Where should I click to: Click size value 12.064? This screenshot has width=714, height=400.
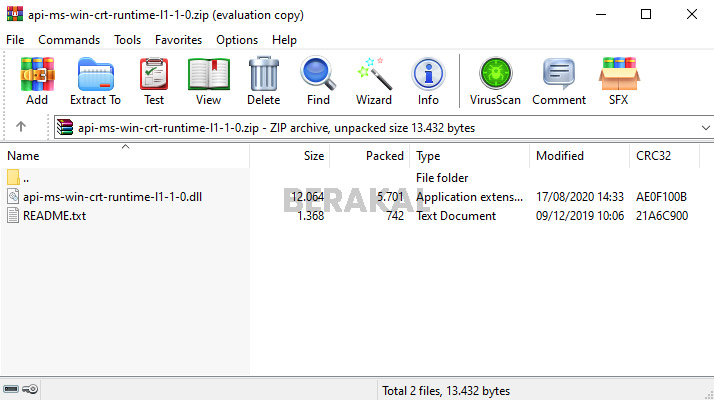[x=307, y=197]
